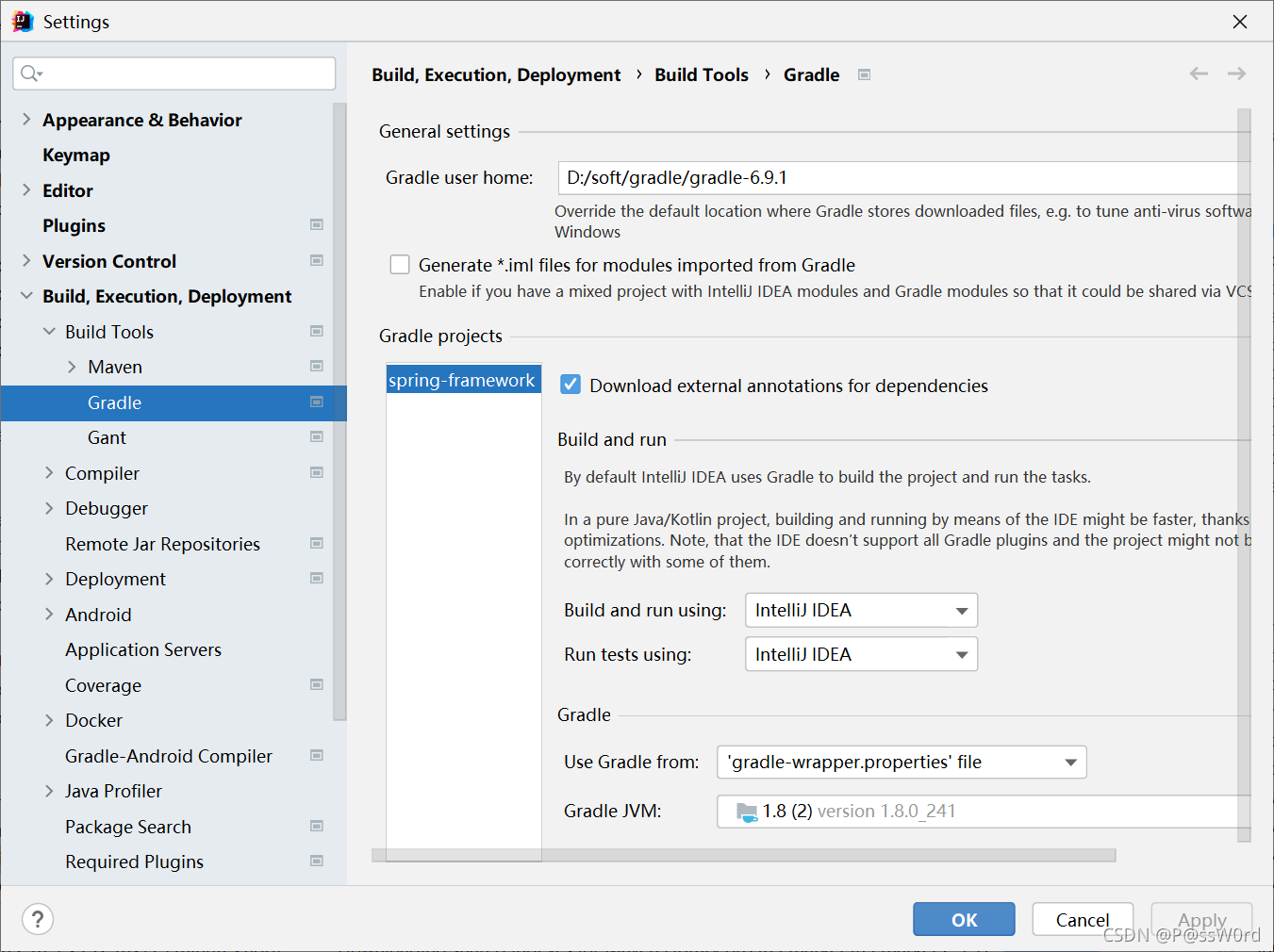Click the project-level icon beside Gant
This screenshot has height=952, width=1274.
pos(317,437)
